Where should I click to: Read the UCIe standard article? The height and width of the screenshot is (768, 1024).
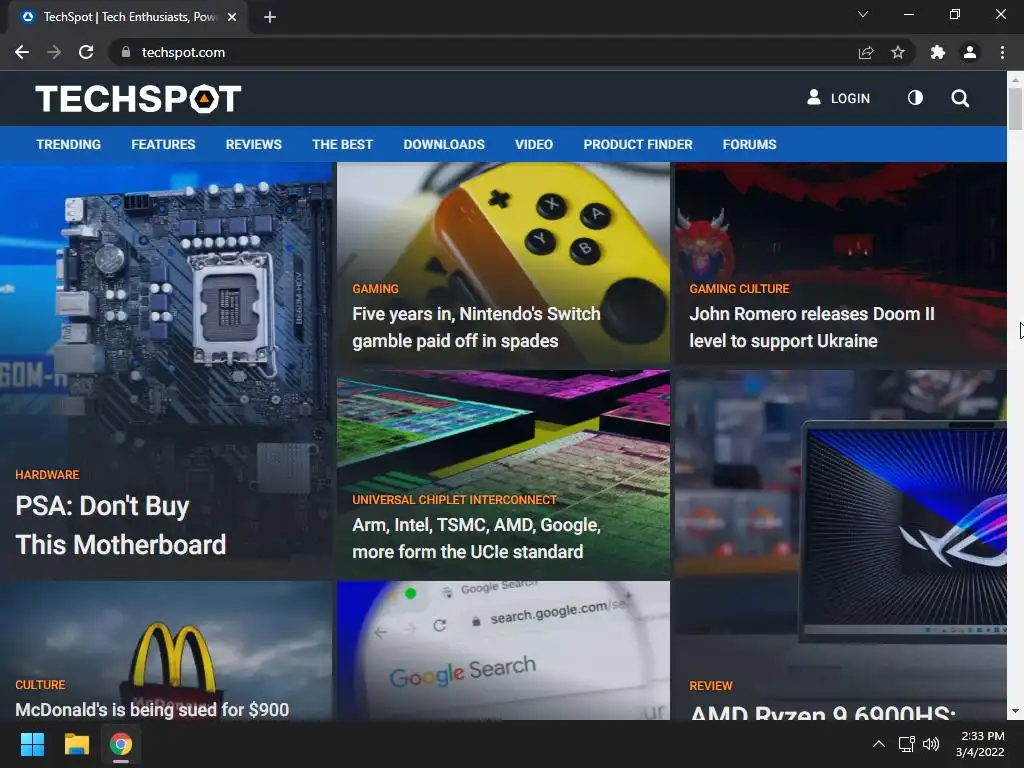tap(476, 538)
